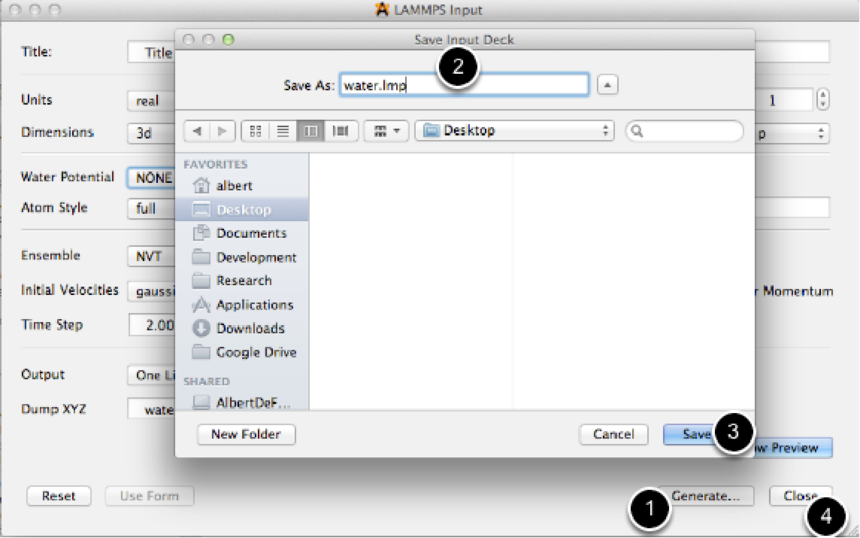The image size is (860, 538).
Task: Open Documents folder in sidebar
Action: pos(242,233)
